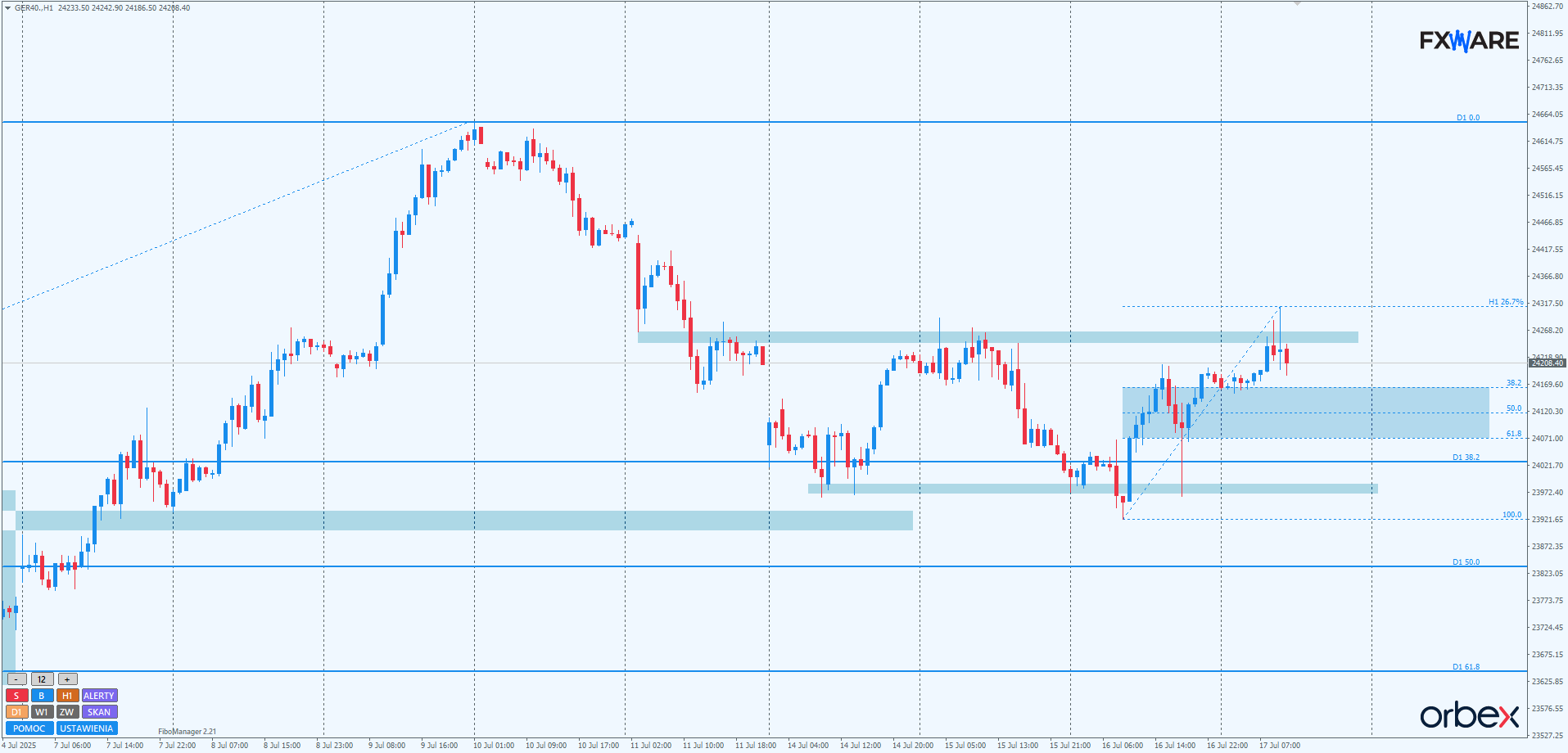Start the SKAN function

(99, 712)
